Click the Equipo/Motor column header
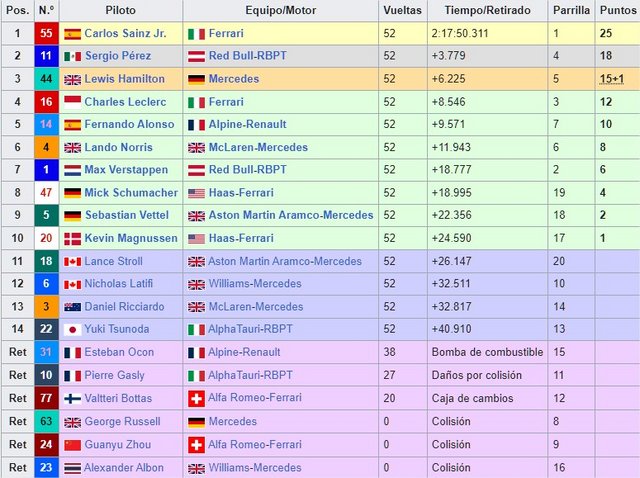Viewport: 640px width, 478px height. (x=281, y=10)
